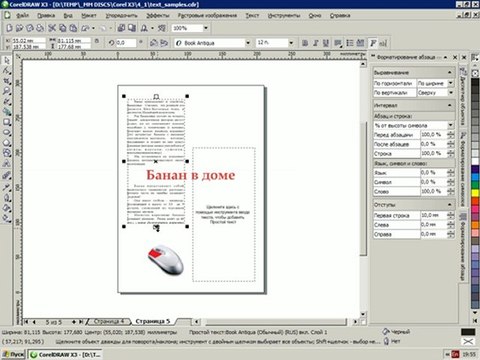Select the Polygon tool
480x360 pixels.
pos(6,143)
